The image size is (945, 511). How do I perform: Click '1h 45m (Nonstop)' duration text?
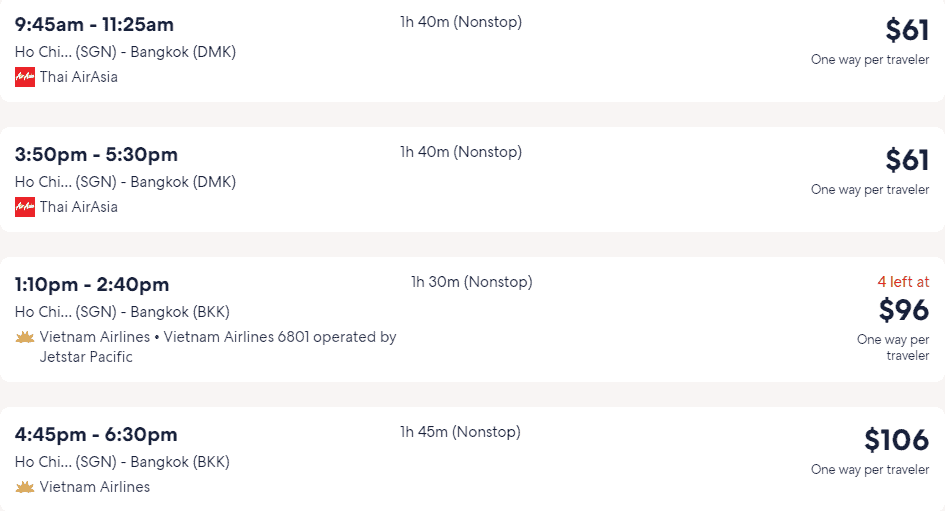pyautogui.click(x=460, y=432)
